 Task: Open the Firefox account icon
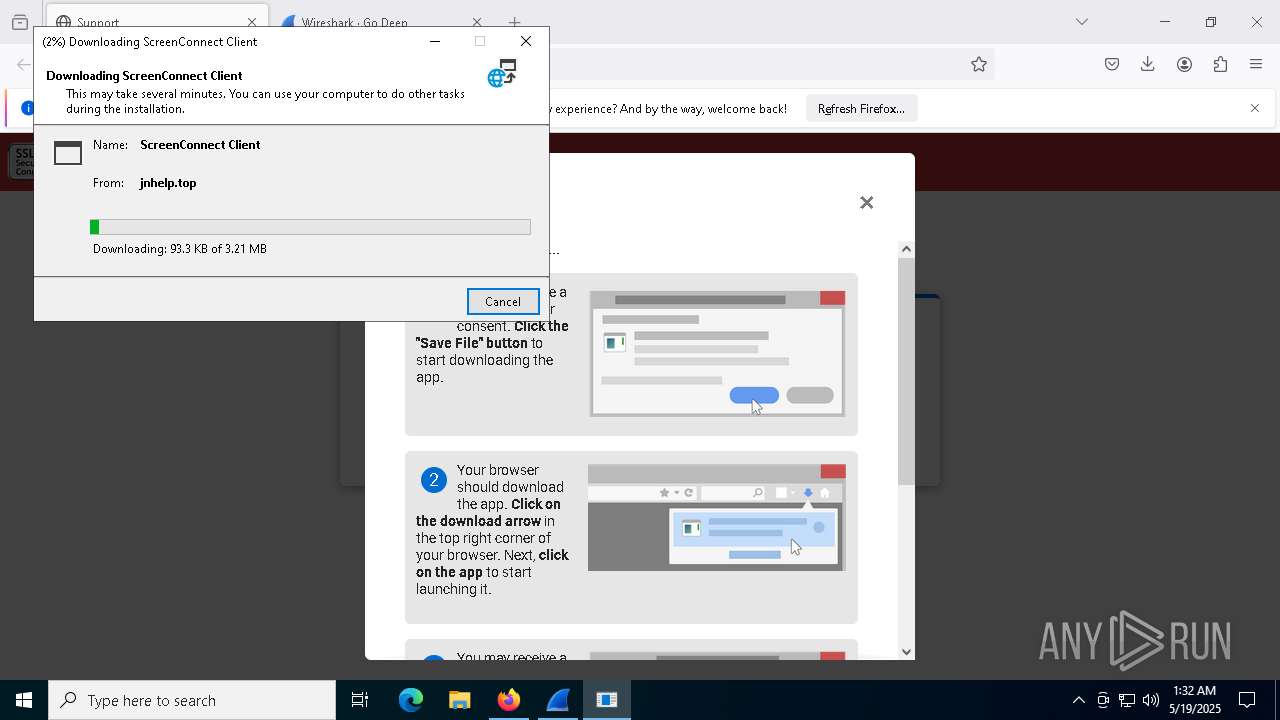coord(1184,64)
